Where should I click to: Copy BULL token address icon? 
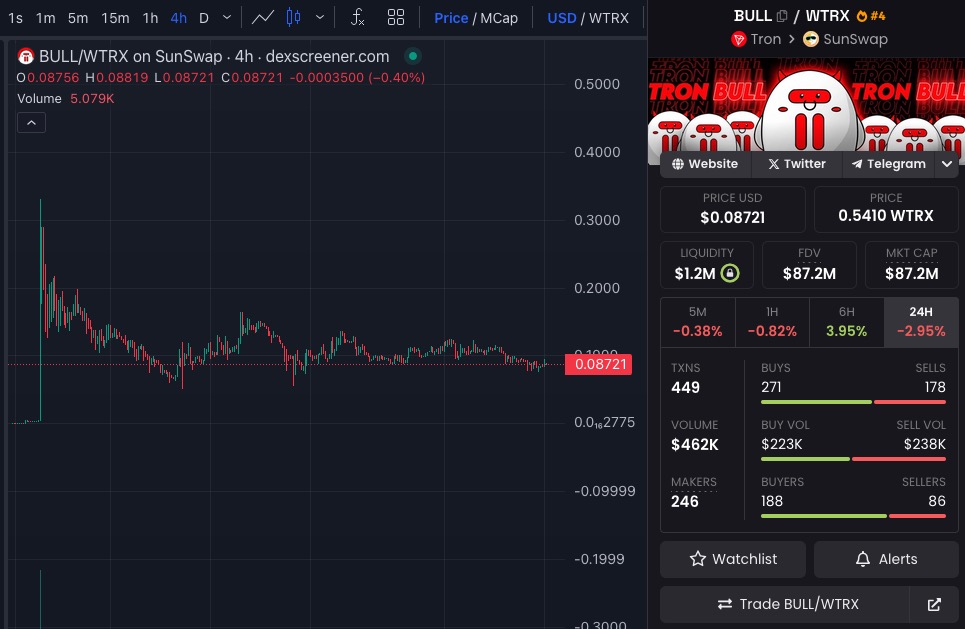pyautogui.click(x=782, y=16)
